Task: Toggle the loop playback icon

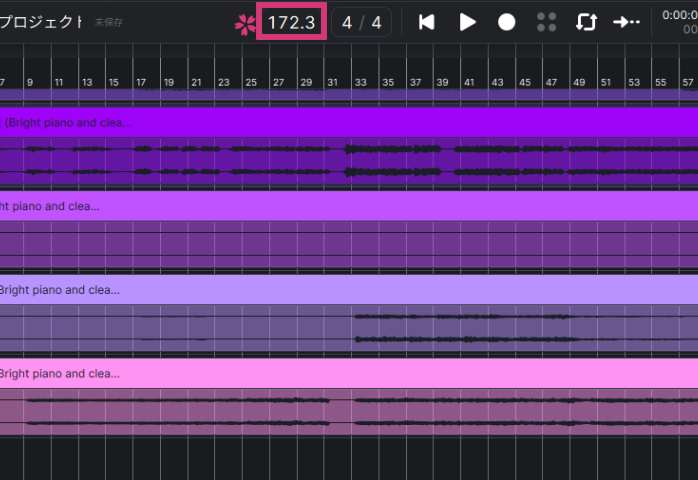Action: pos(586,22)
